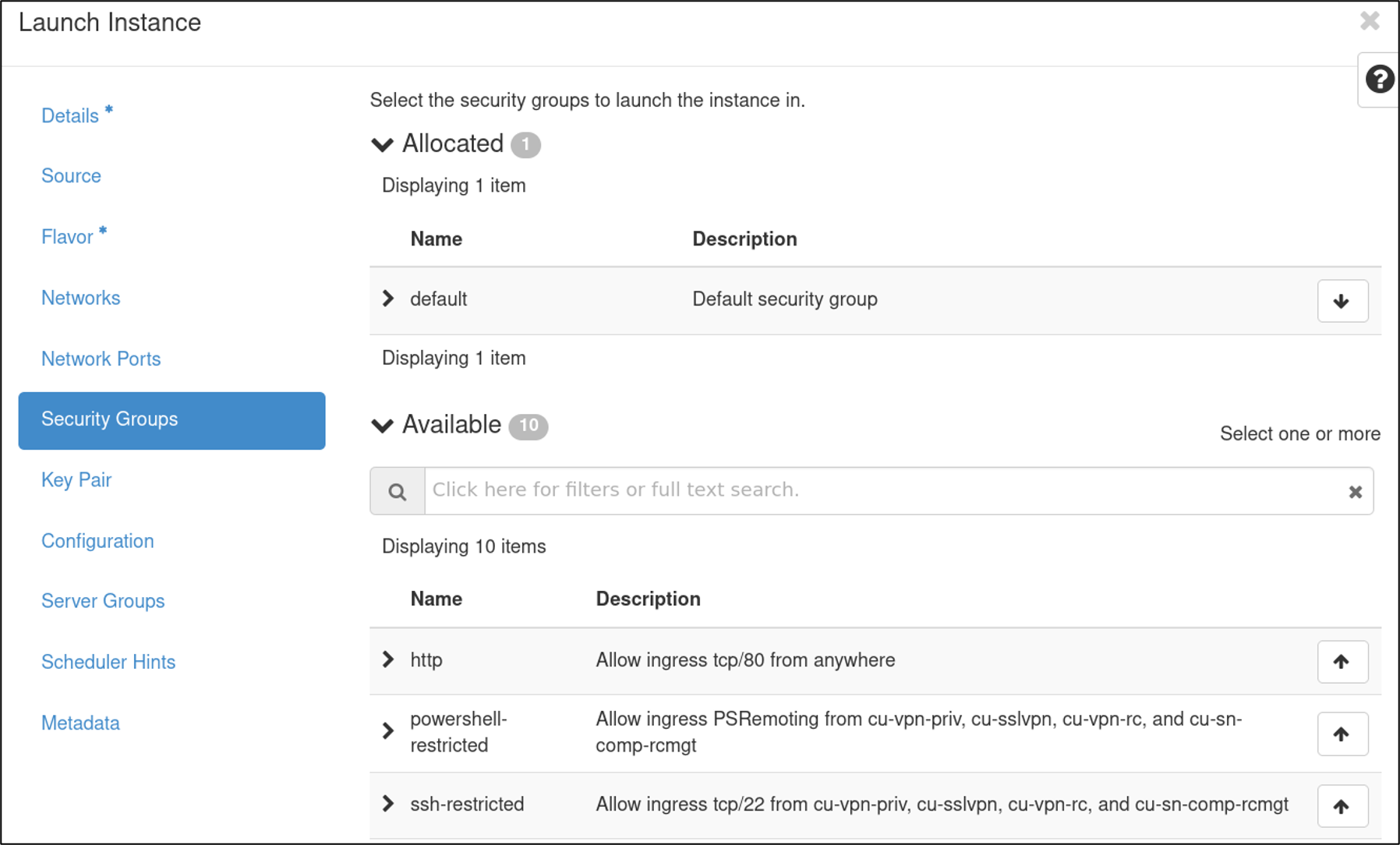Switch to the Source tab

tap(71, 175)
